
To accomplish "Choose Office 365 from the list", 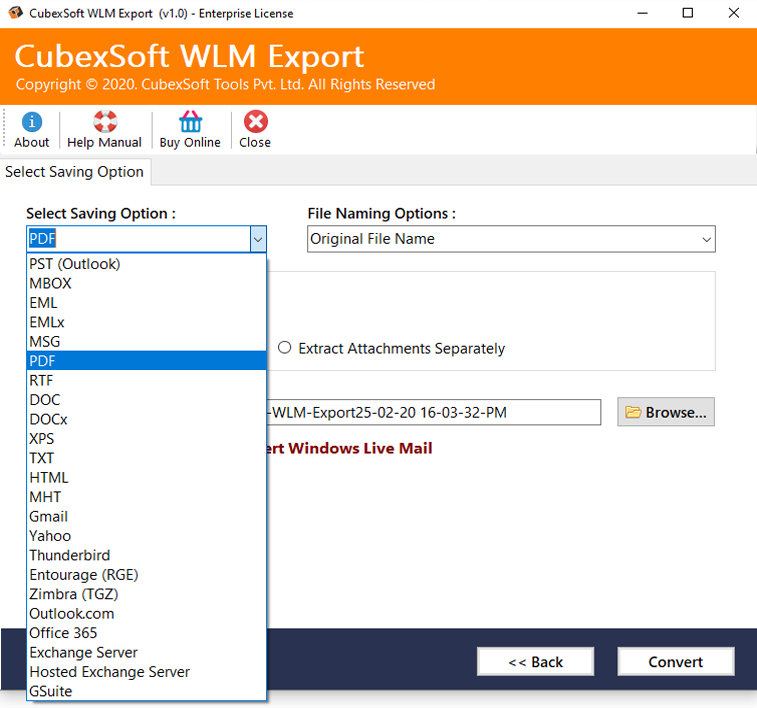I will coord(63,632).
